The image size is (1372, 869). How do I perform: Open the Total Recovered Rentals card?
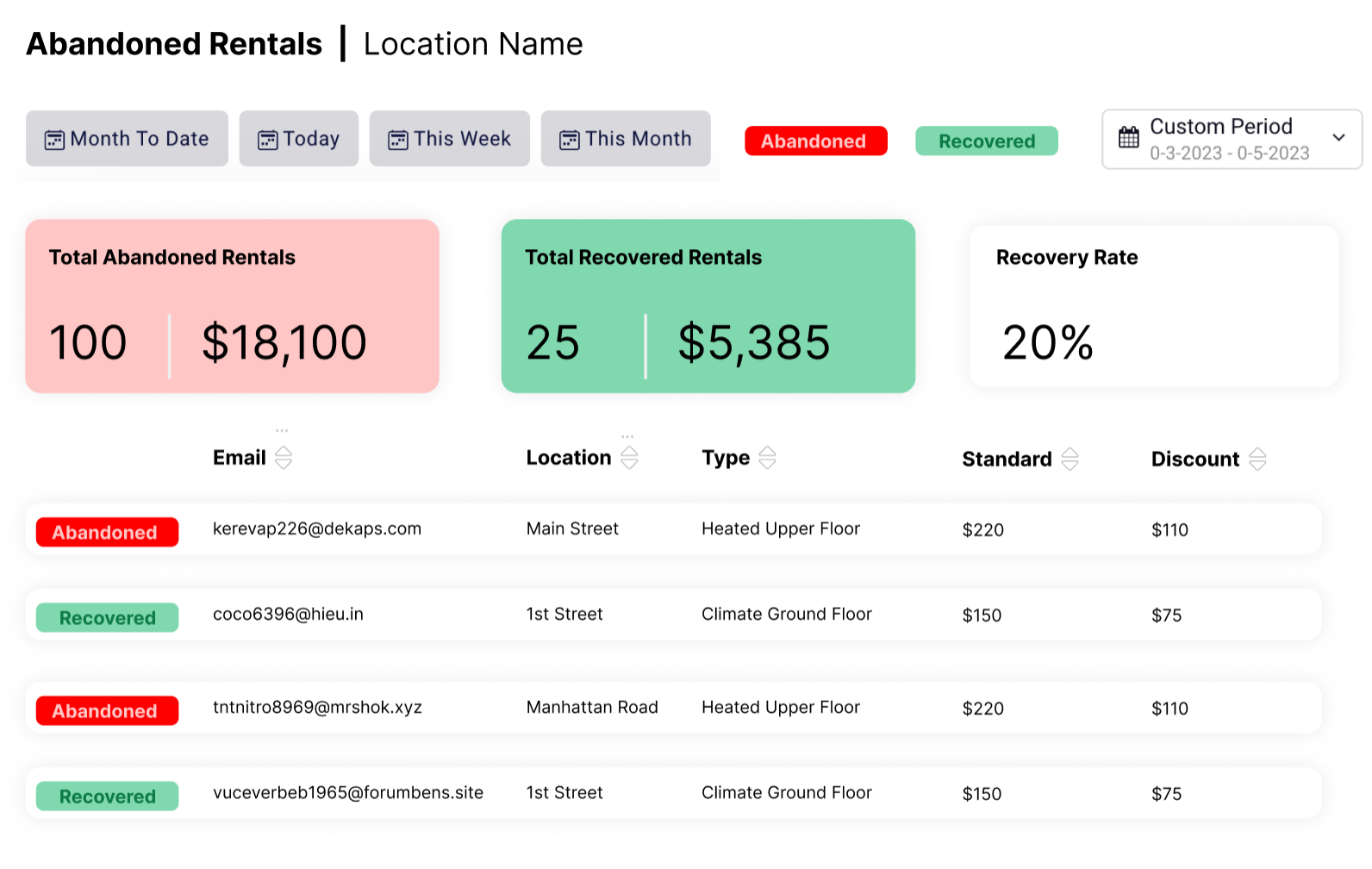708,306
